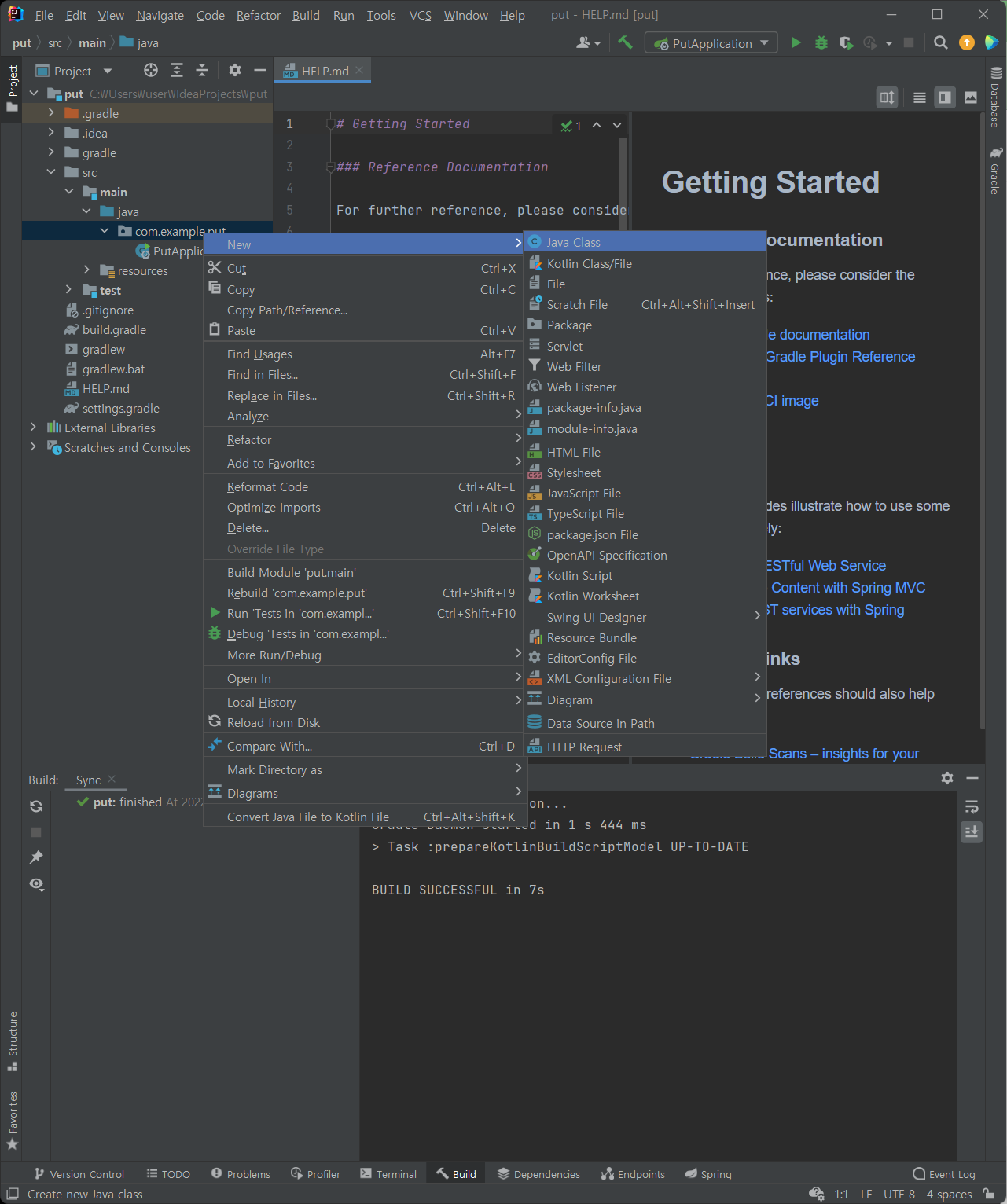Select Reformat Code in context menu
The height and width of the screenshot is (1204, 1007).
pyautogui.click(x=363, y=487)
